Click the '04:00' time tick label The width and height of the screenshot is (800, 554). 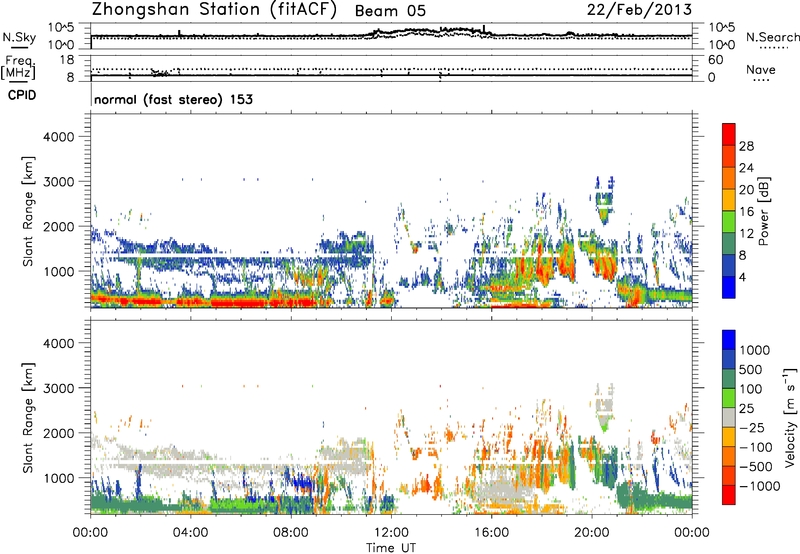(190, 533)
